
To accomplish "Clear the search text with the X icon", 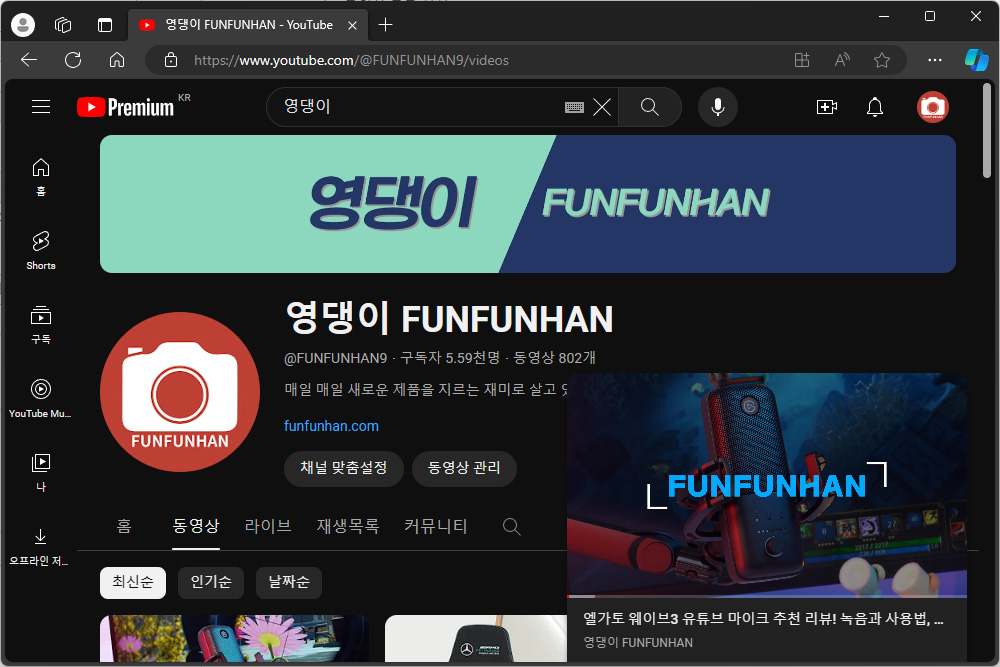I will pos(602,107).
